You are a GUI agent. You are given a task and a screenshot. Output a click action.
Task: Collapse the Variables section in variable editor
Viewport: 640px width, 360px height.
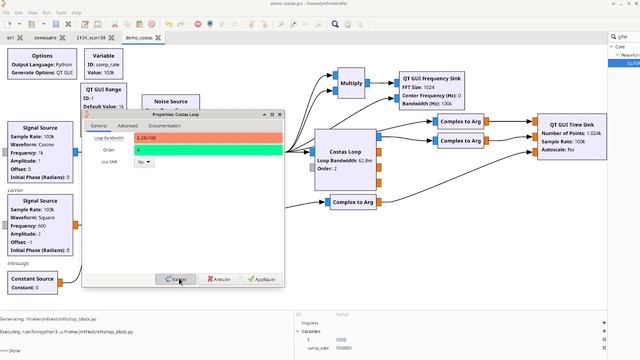[298, 331]
